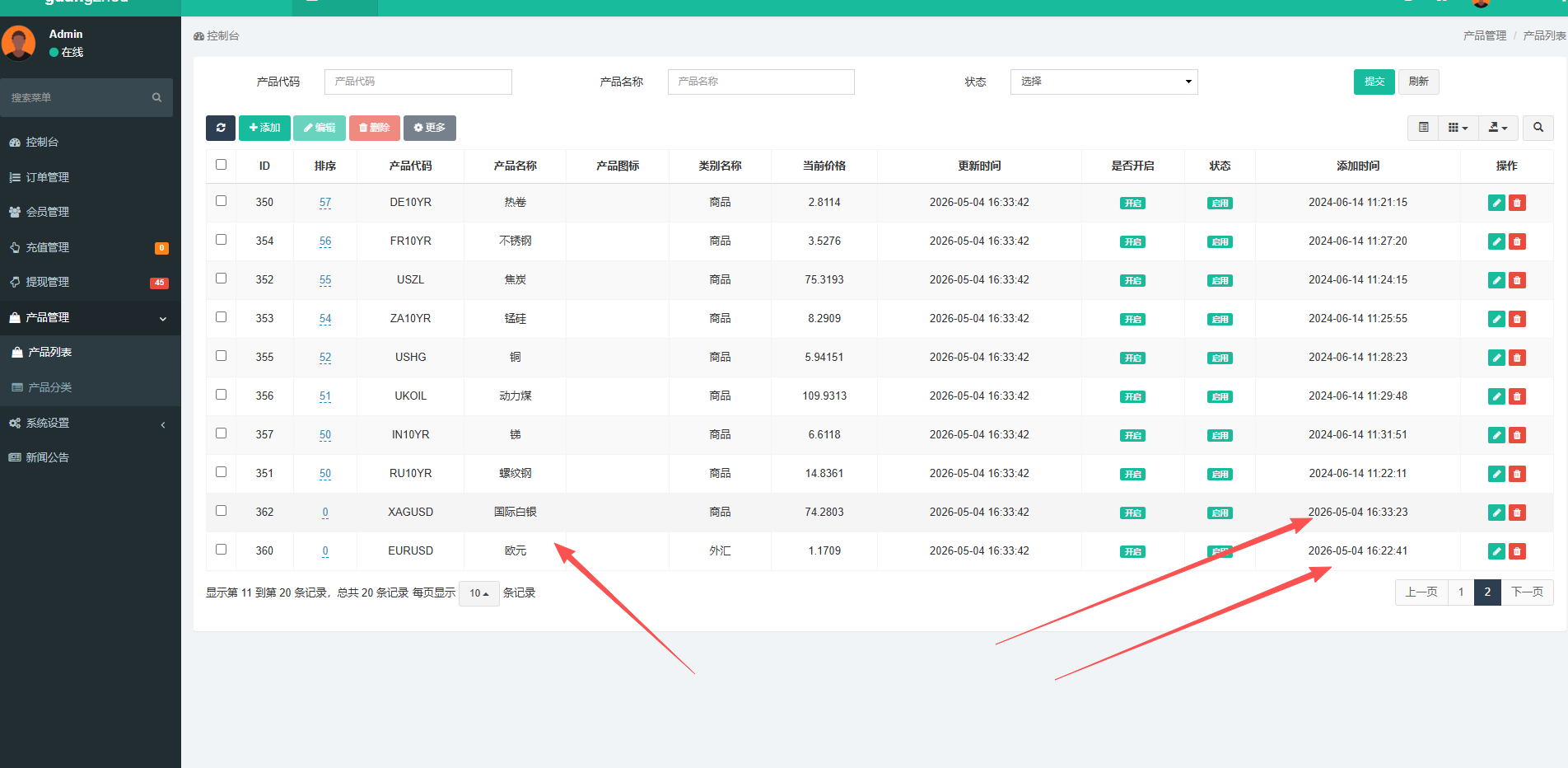Open 提现管理 in the sidebar
The height and width of the screenshot is (768, 1568).
[91, 282]
